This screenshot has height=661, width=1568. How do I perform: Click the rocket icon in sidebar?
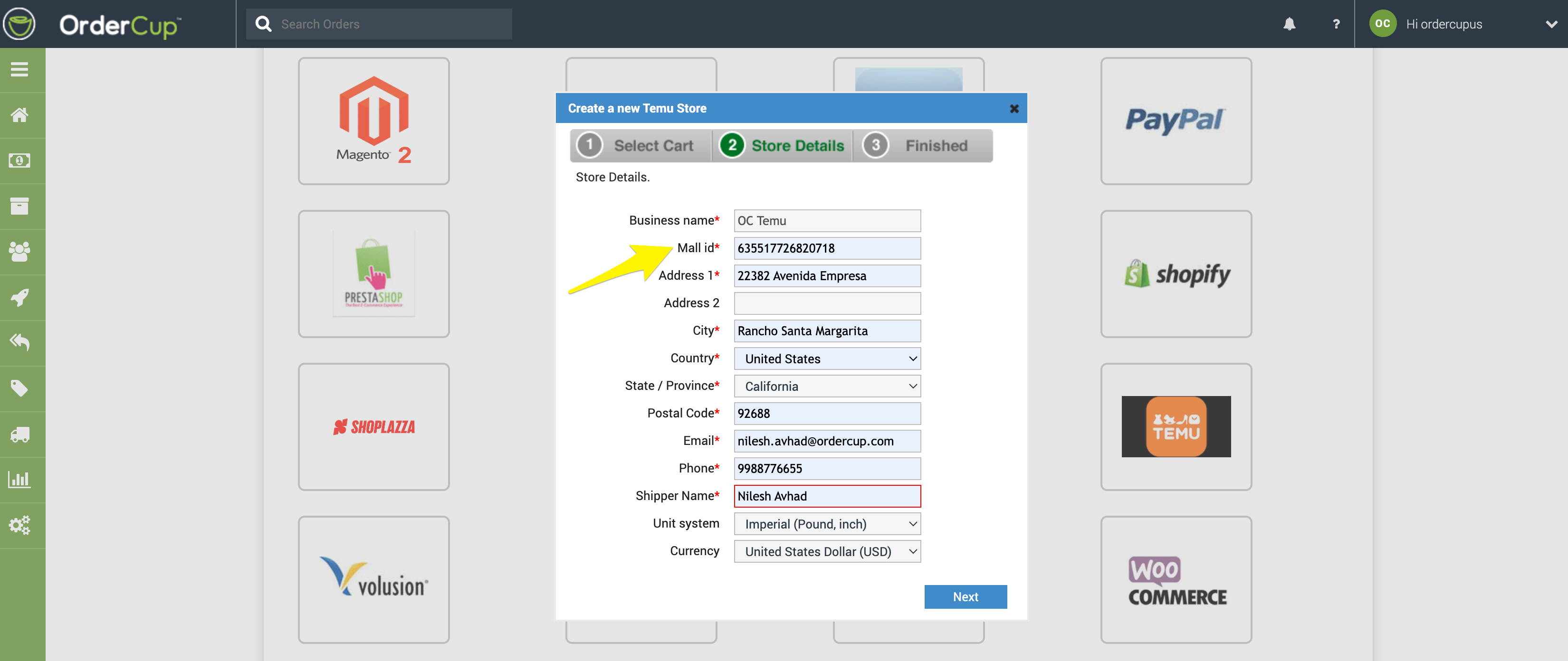[x=19, y=297]
